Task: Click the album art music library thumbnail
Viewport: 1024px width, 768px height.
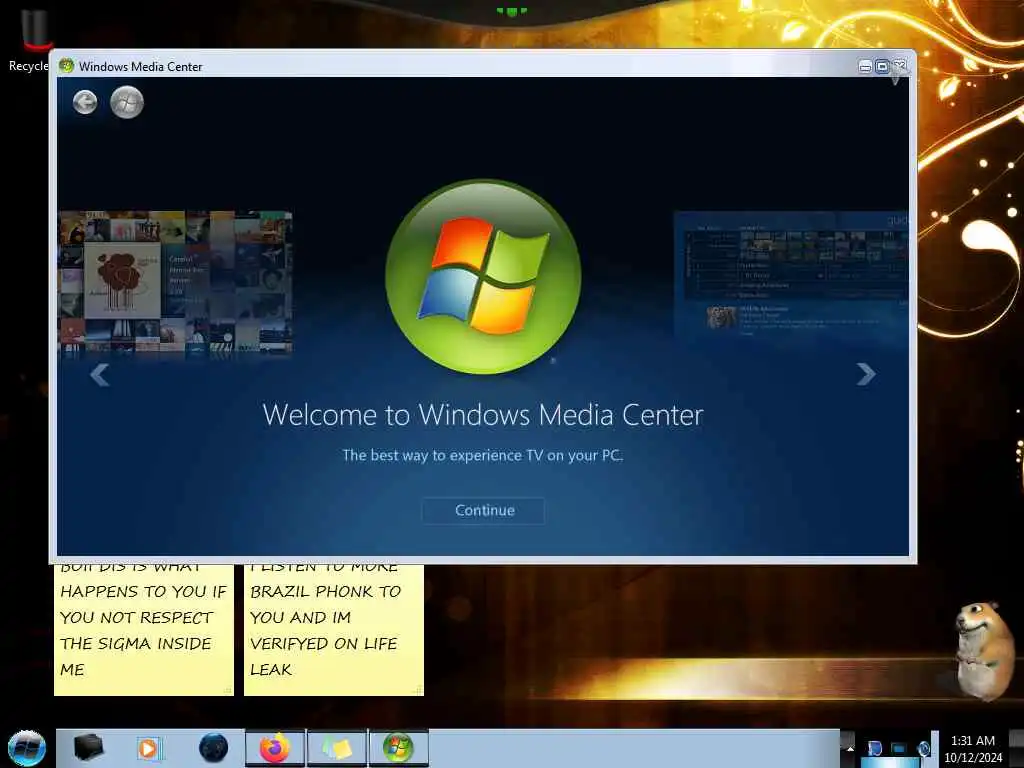Action: pyautogui.click(x=175, y=282)
